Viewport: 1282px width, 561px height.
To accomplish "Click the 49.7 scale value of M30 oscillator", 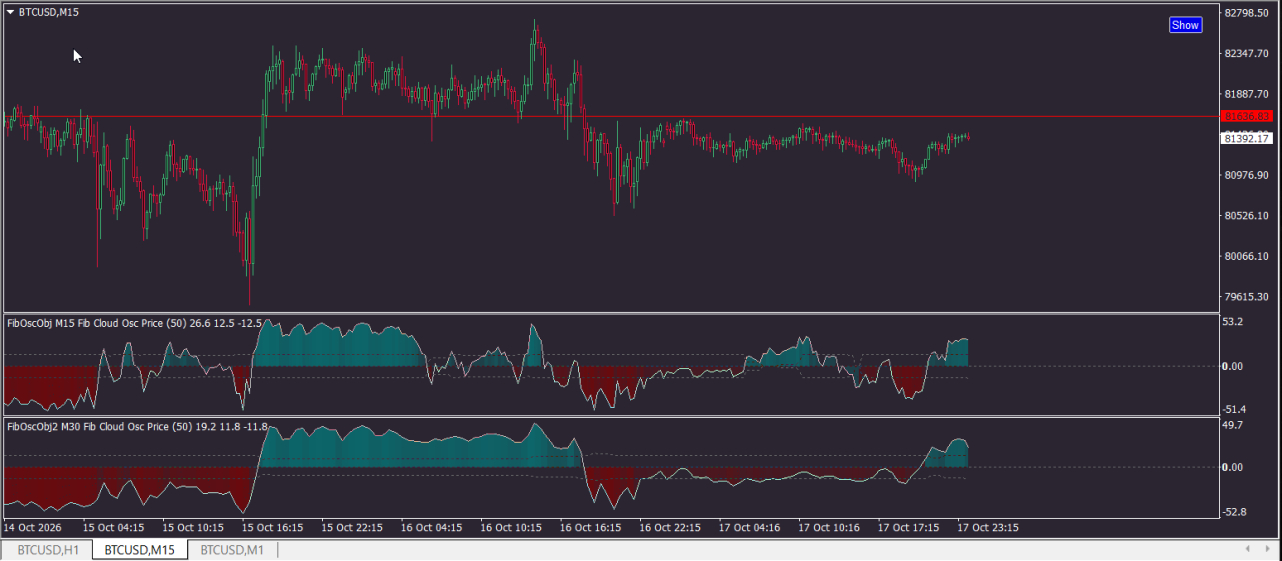I will pos(1233,425).
